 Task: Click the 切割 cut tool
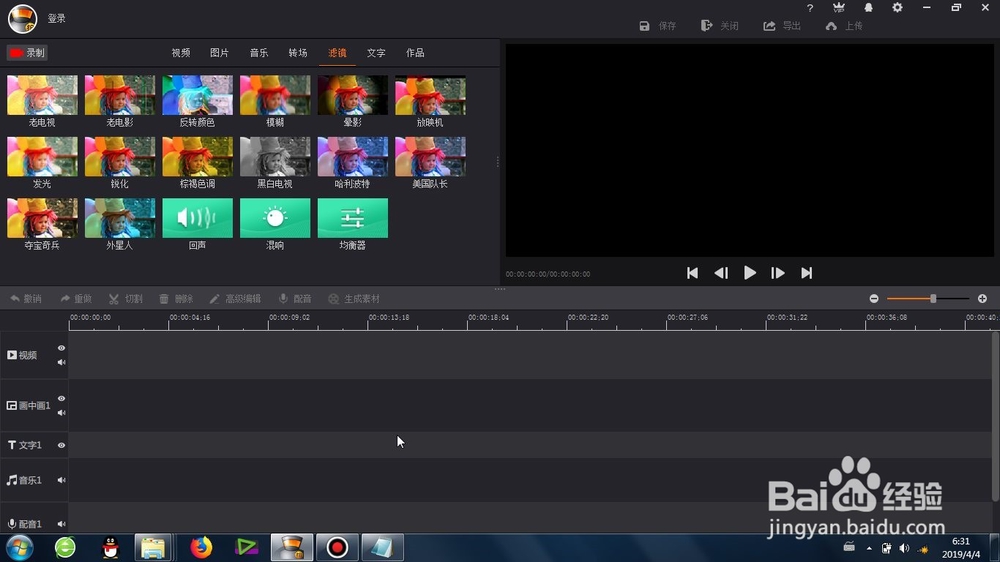click(126, 299)
